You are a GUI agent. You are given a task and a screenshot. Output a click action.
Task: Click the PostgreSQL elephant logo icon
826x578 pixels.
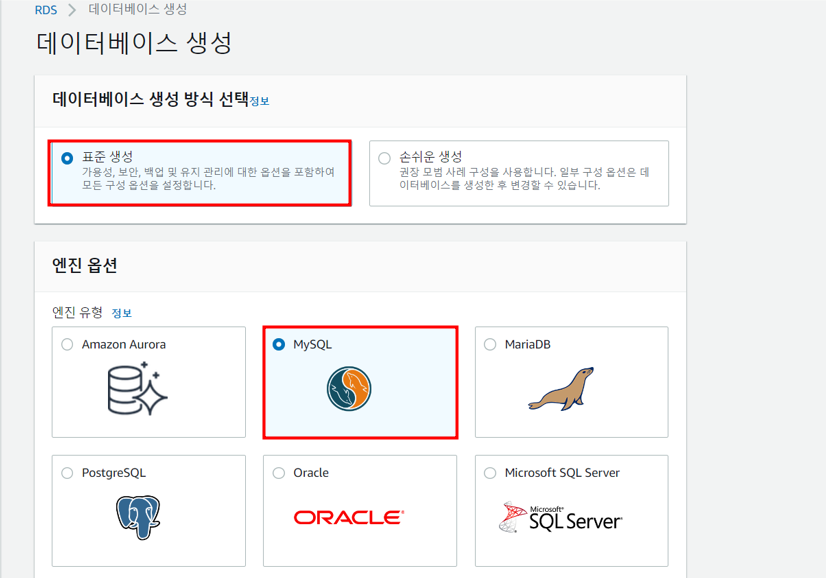point(138,517)
